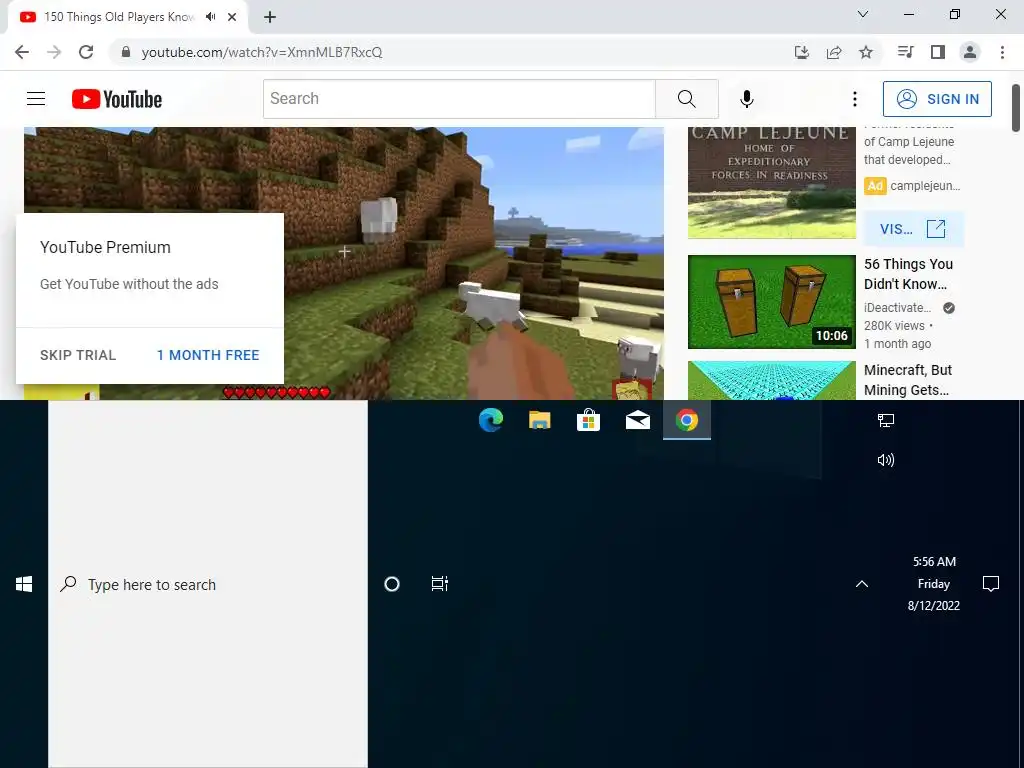This screenshot has width=1024, height=768.
Task: Open File Explorer from taskbar
Action: click(x=540, y=420)
